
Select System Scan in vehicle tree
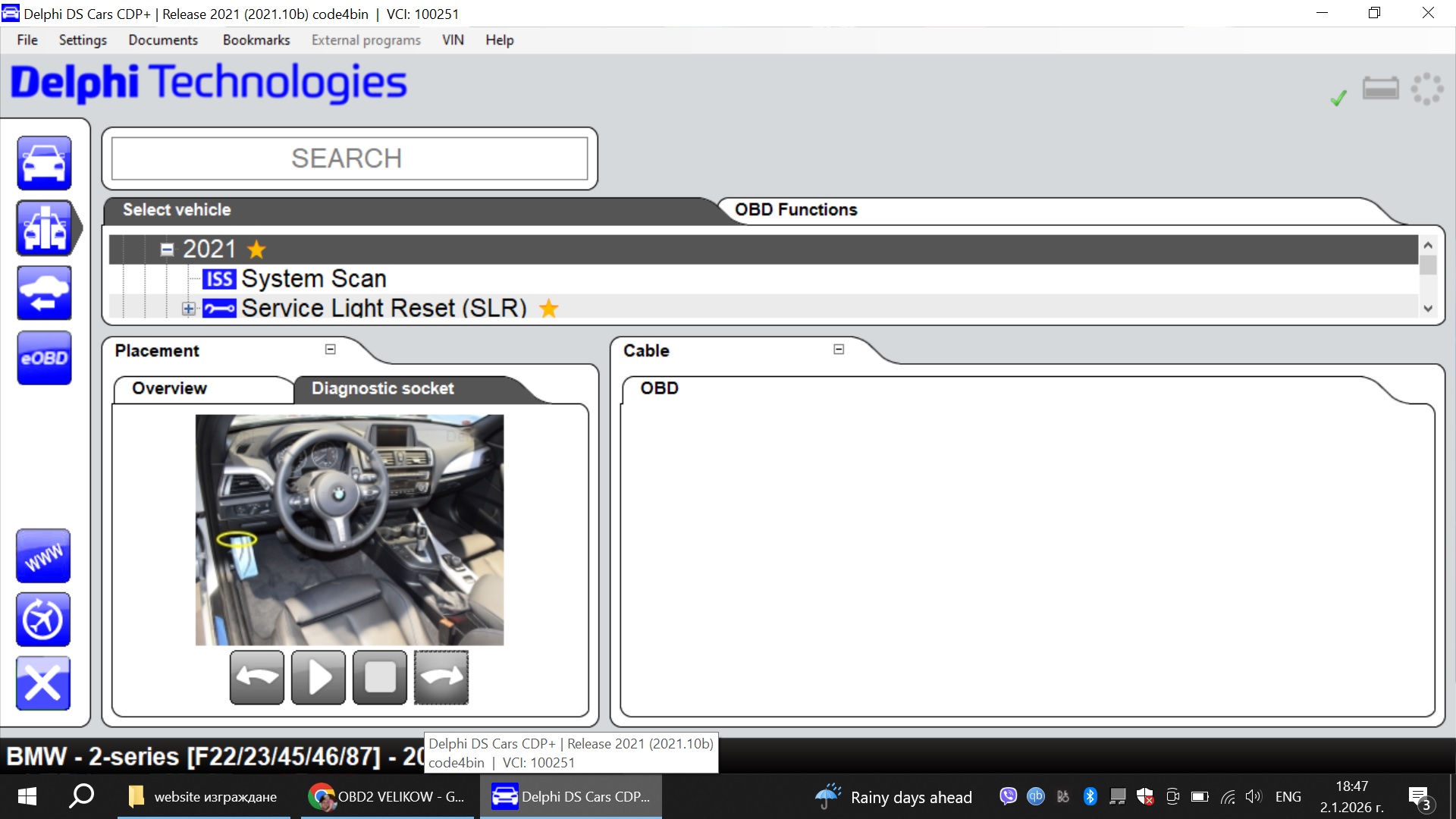coord(313,279)
